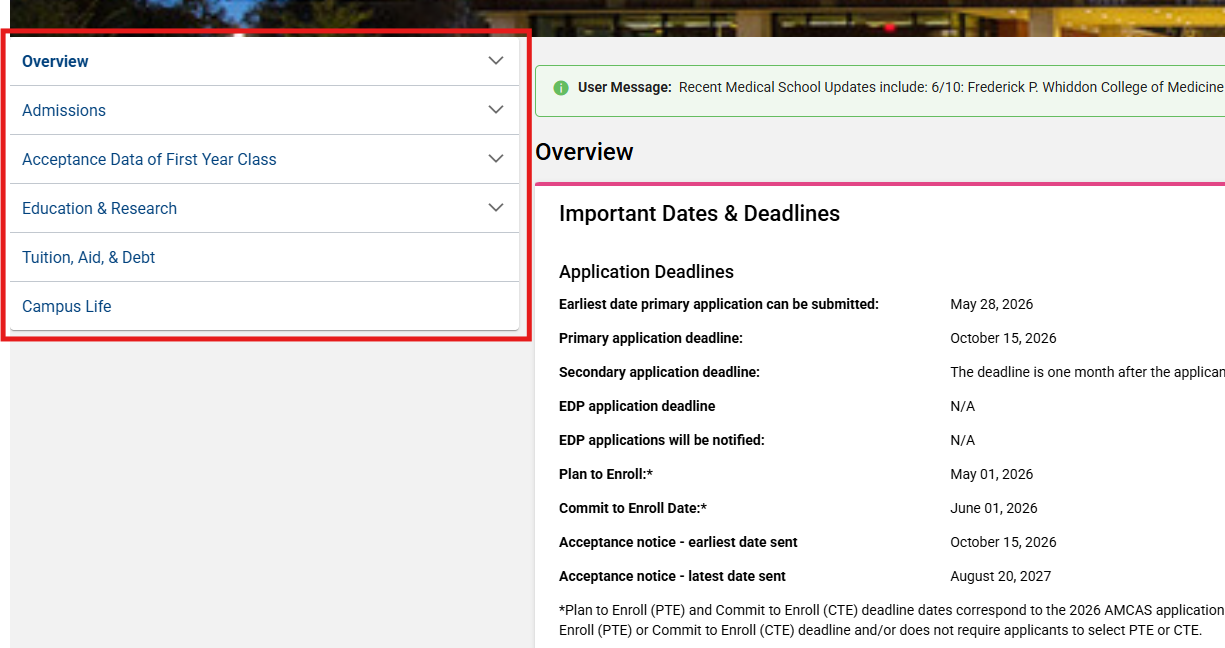
Task: Click the primary deadline October 15, 2026 value
Action: tap(1003, 338)
